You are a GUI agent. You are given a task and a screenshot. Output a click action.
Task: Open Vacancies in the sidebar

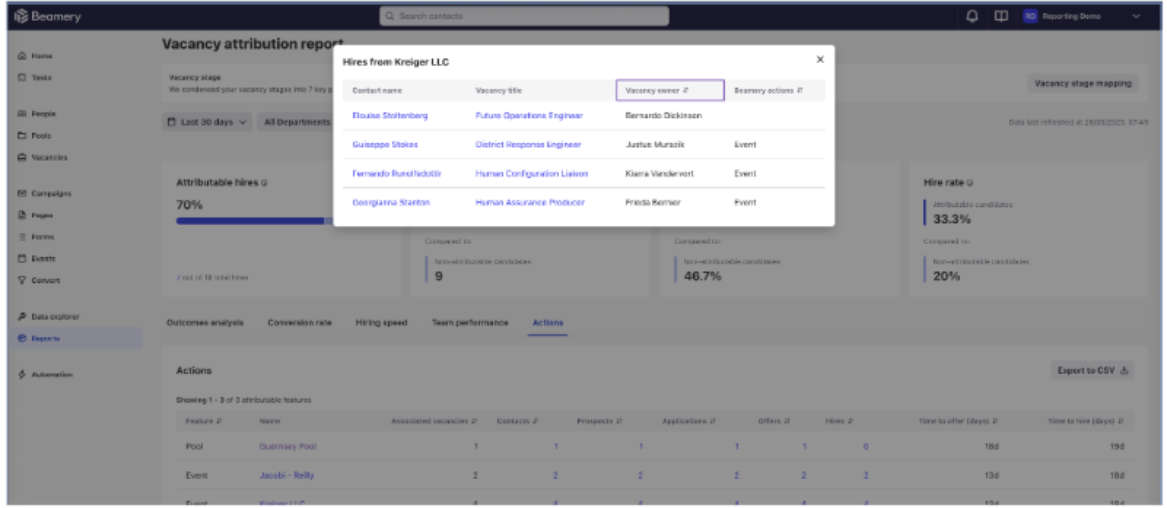click(42, 157)
